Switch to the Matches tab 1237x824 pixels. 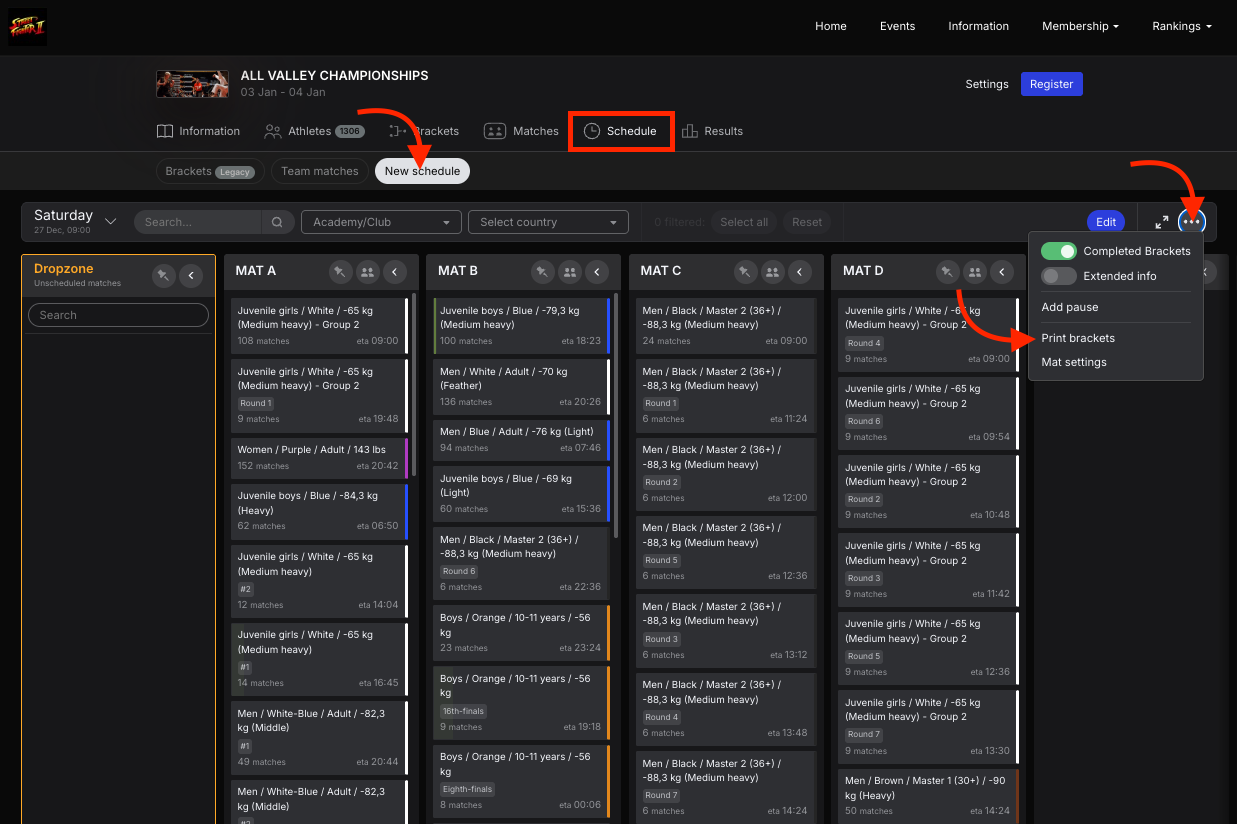click(x=521, y=131)
